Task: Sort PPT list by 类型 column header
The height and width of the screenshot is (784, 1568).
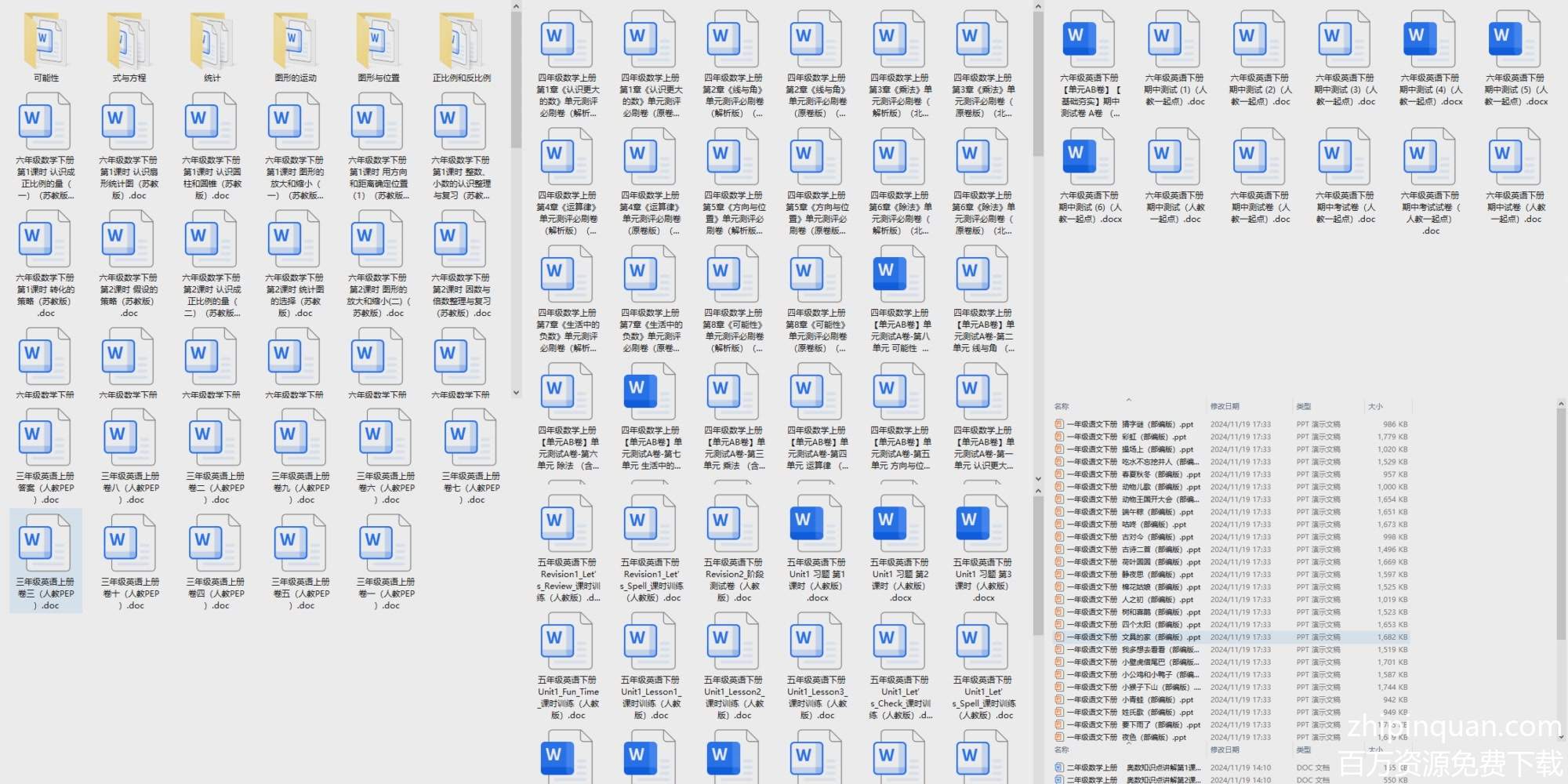Action: (1304, 406)
